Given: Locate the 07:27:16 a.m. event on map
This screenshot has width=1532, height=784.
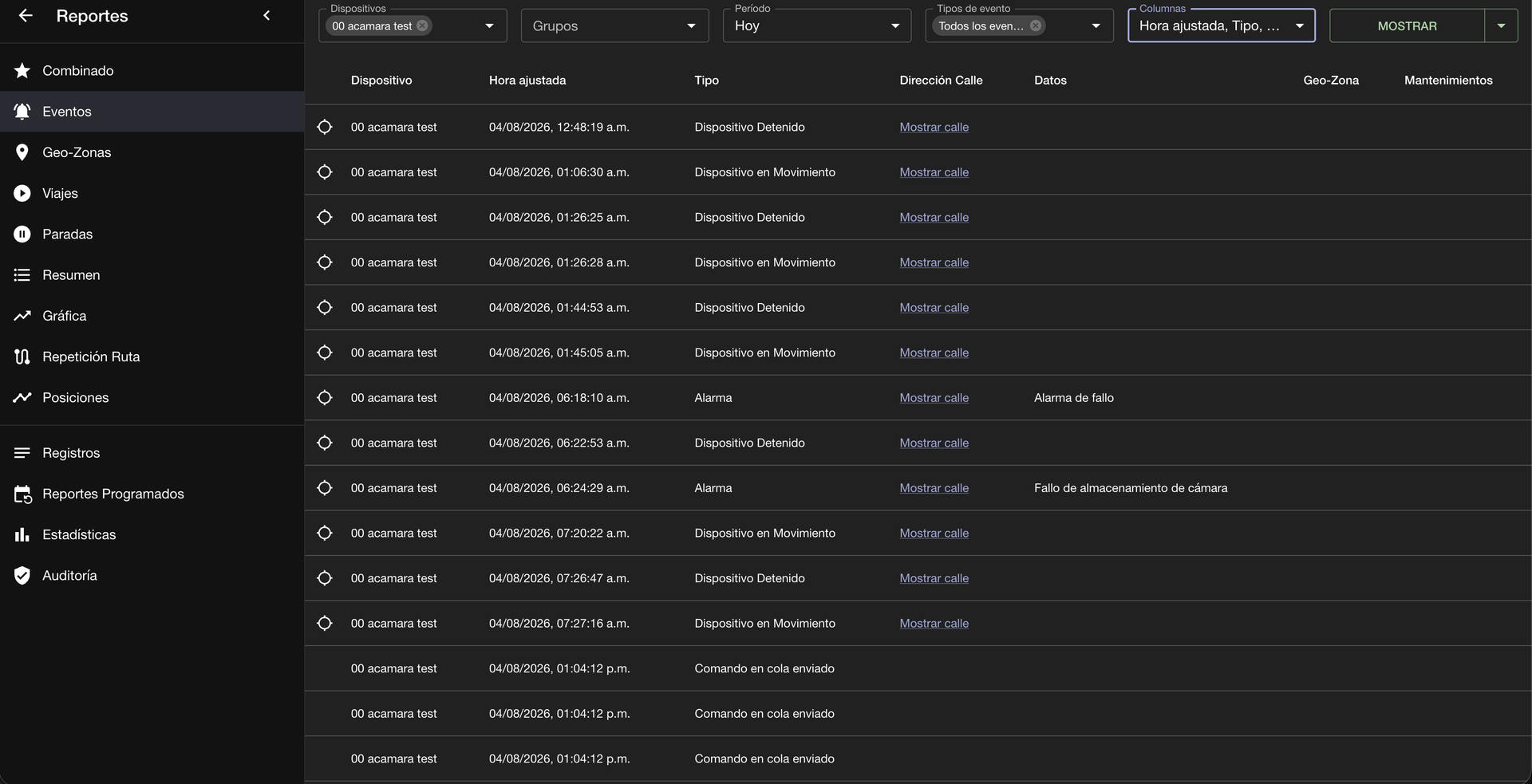Looking at the screenshot, I should pos(325,623).
